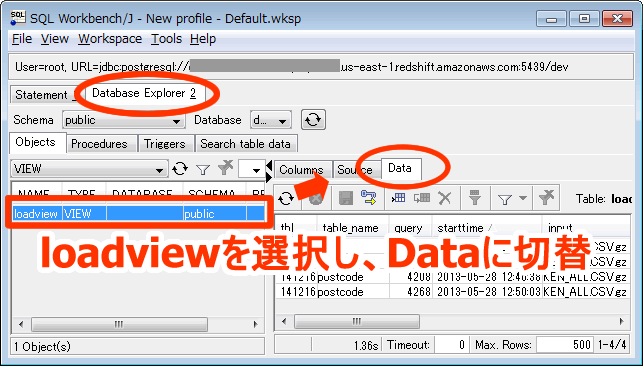643x366 pixels.
Task: Open the Database dropdown
Action: [x=271, y=120]
